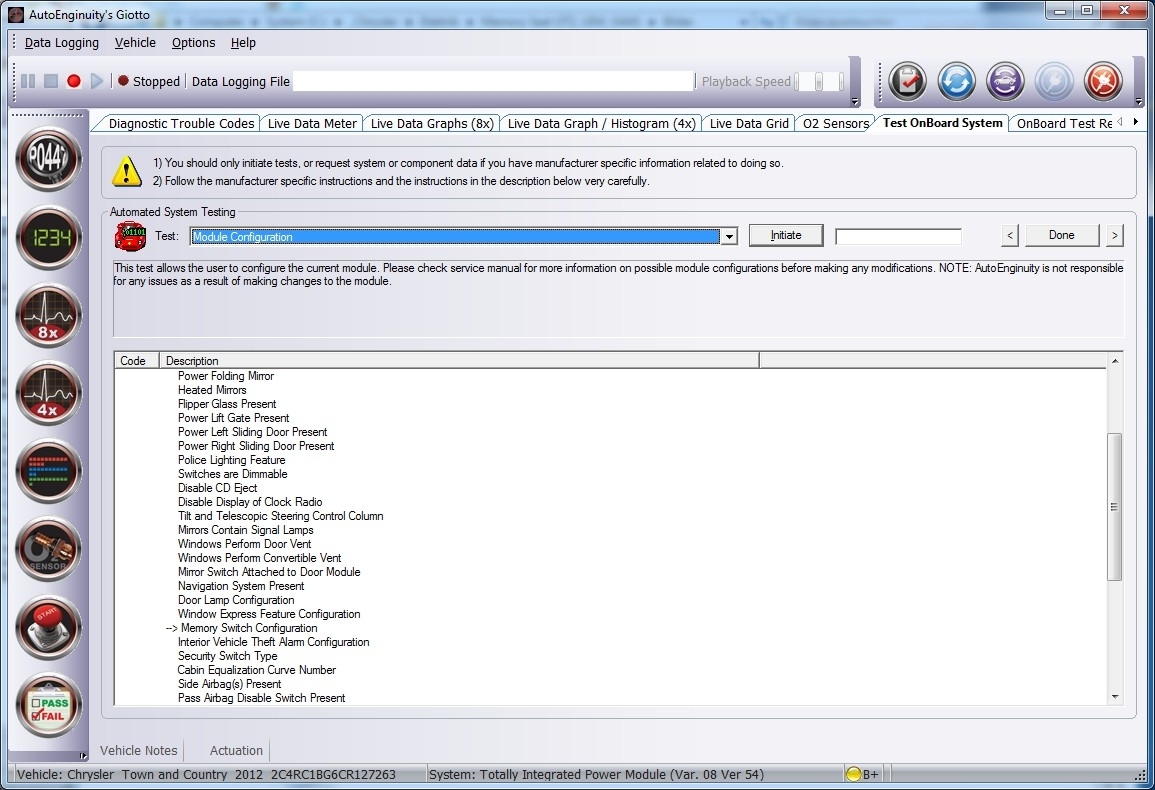This screenshot has height=790, width=1155.
Task: Expand the sidebar overflow arrow at bottom
Action: click(x=82, y=755)
